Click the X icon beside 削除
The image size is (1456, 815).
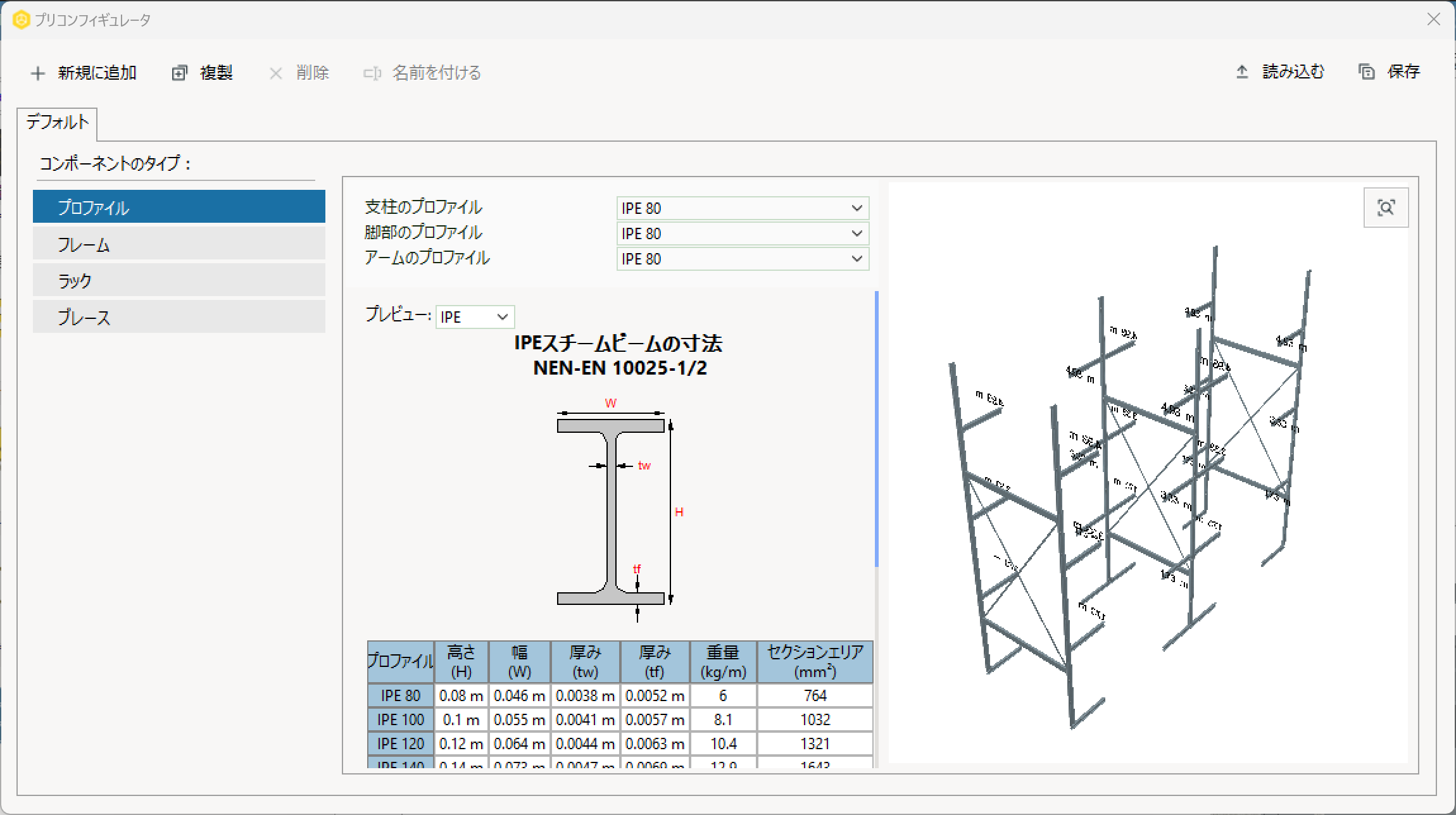coord(276,73)
